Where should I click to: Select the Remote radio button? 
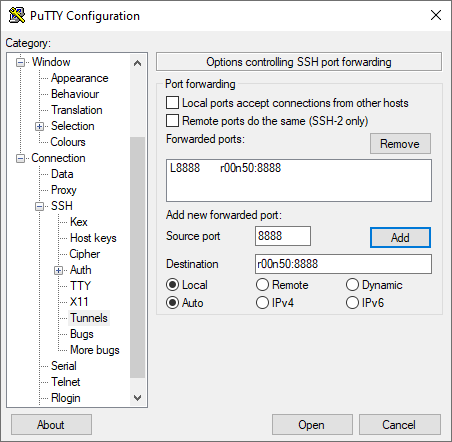click(x=262, y=285)
